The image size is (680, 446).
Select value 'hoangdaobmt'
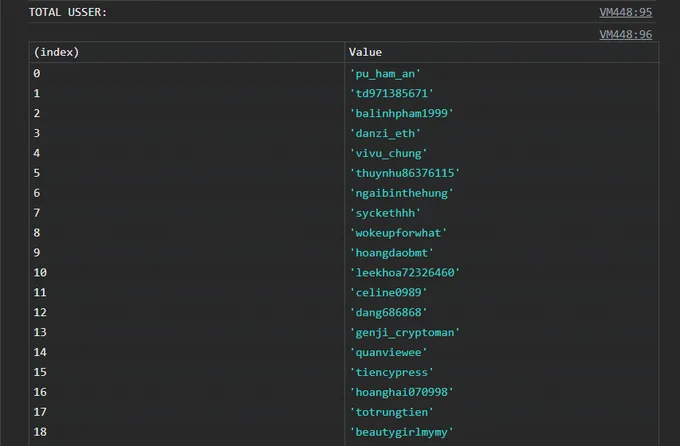(x=392, y=253)
